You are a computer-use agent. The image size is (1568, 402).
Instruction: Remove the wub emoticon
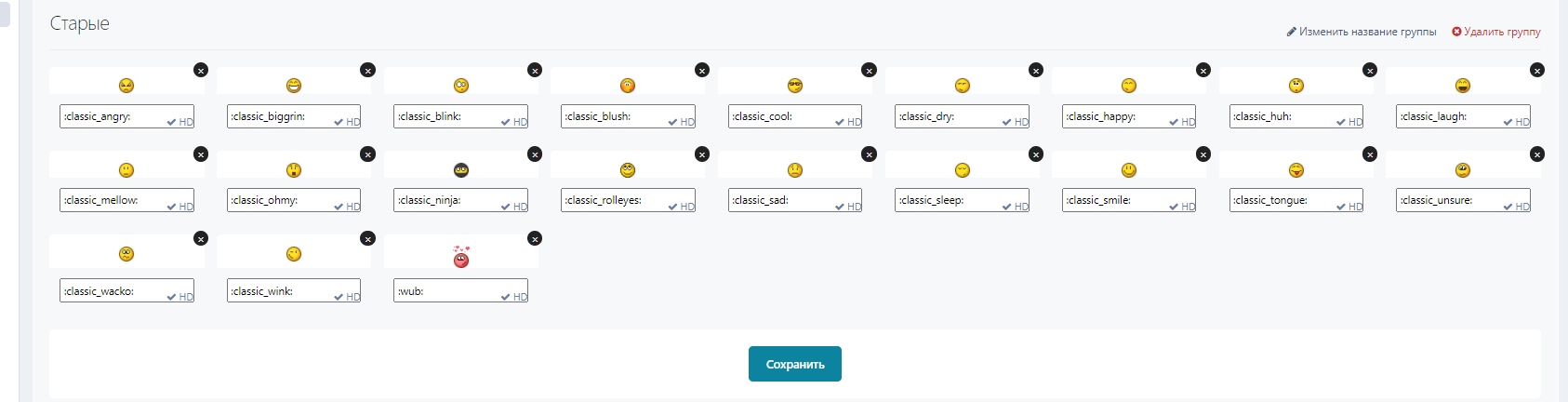coord(535,239)
